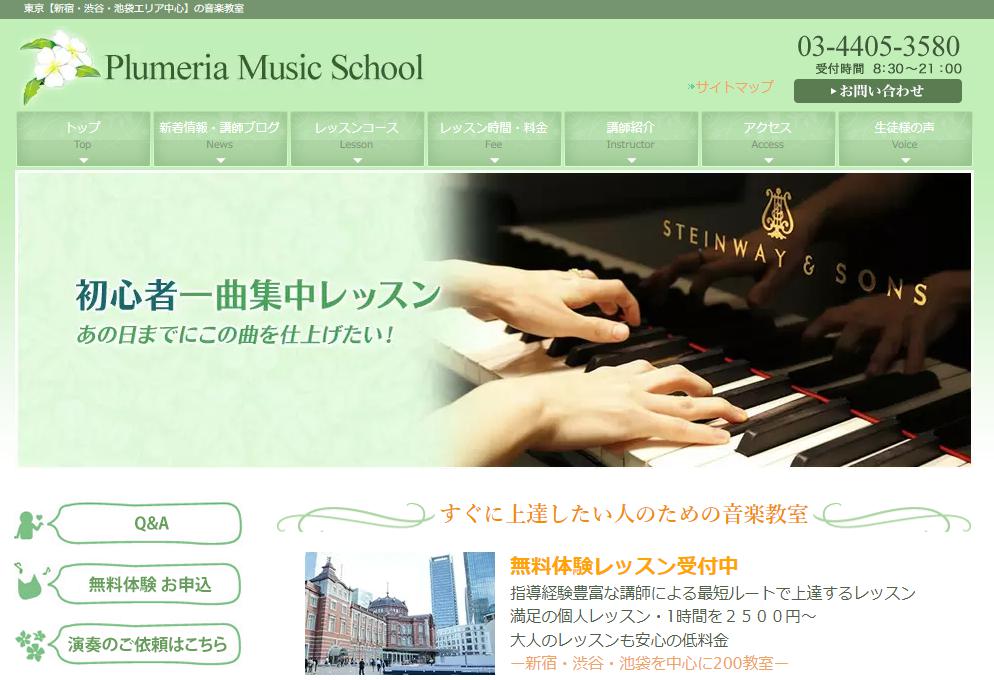Click the music note icon beside 無料体験
Image resolution: width=994 pixels, height=680 pixels.
click(29, 583)
